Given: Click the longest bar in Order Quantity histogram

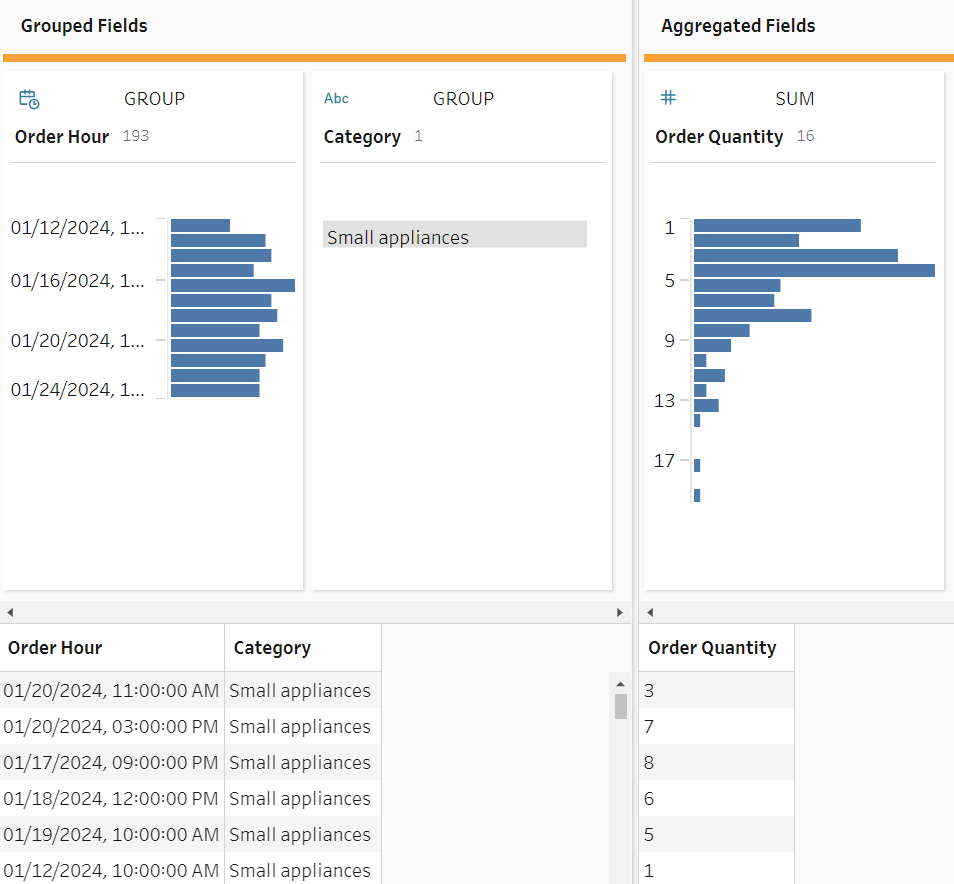Looking at the screenshot, I should tap(814, 270).
